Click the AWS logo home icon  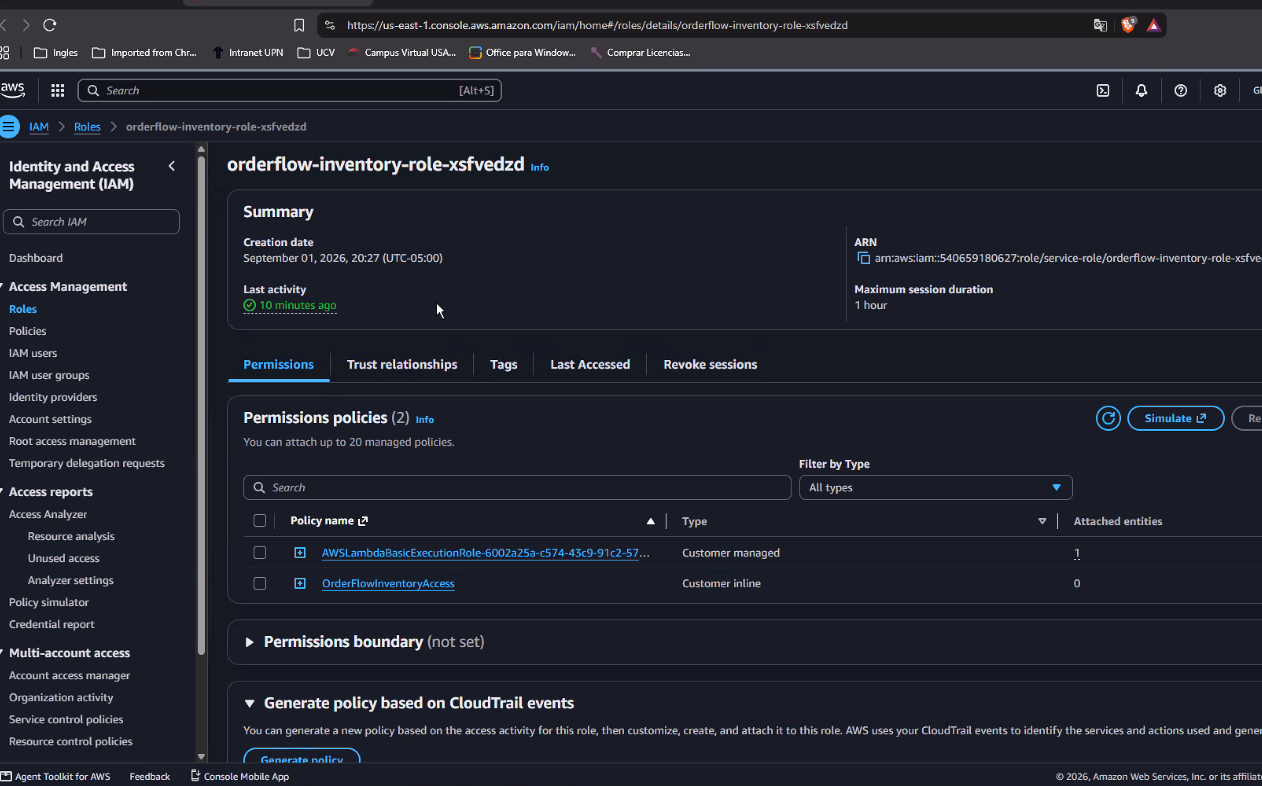(x=12, y=90)
